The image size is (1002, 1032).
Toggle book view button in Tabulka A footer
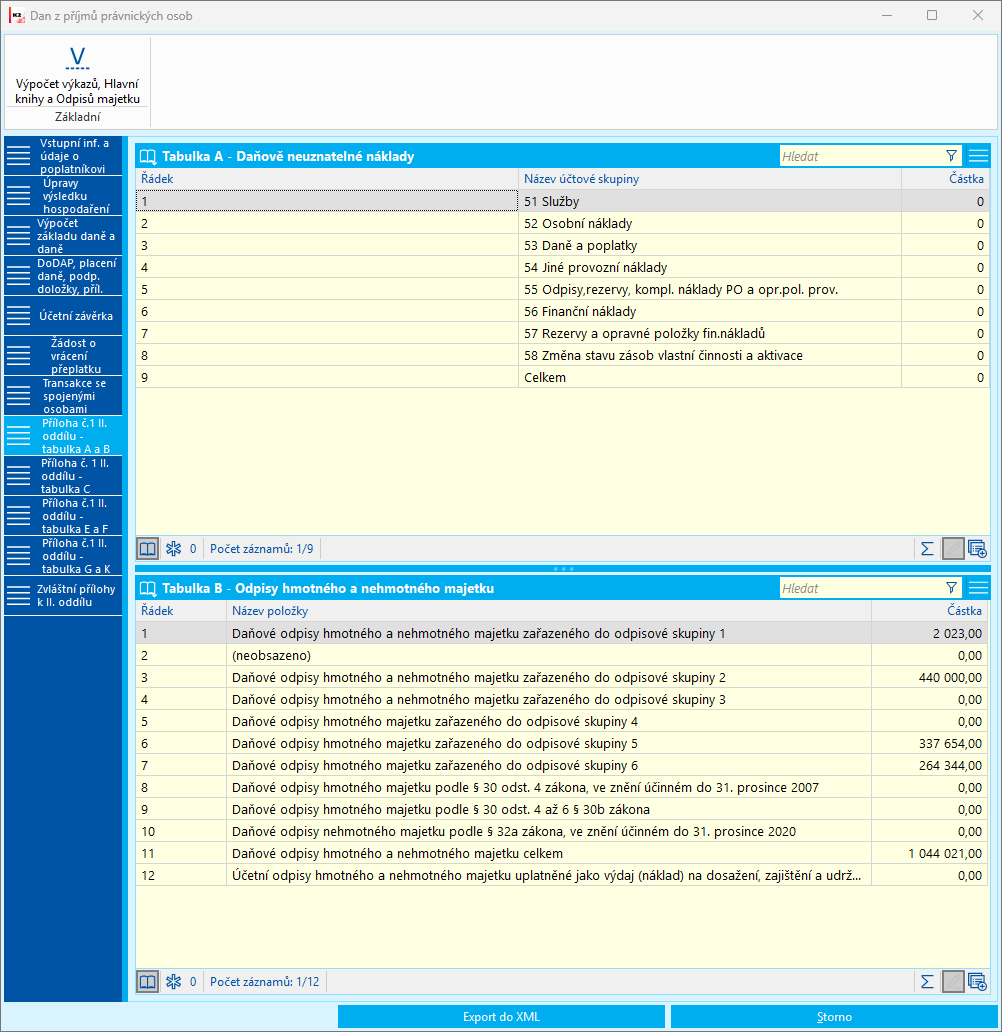pyautogui.click(x=147, y=549)
